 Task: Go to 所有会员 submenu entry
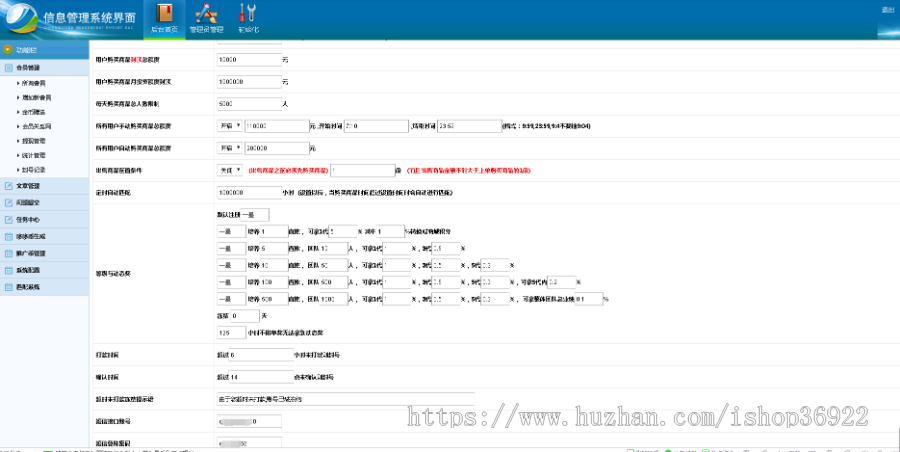pos(34,83)
